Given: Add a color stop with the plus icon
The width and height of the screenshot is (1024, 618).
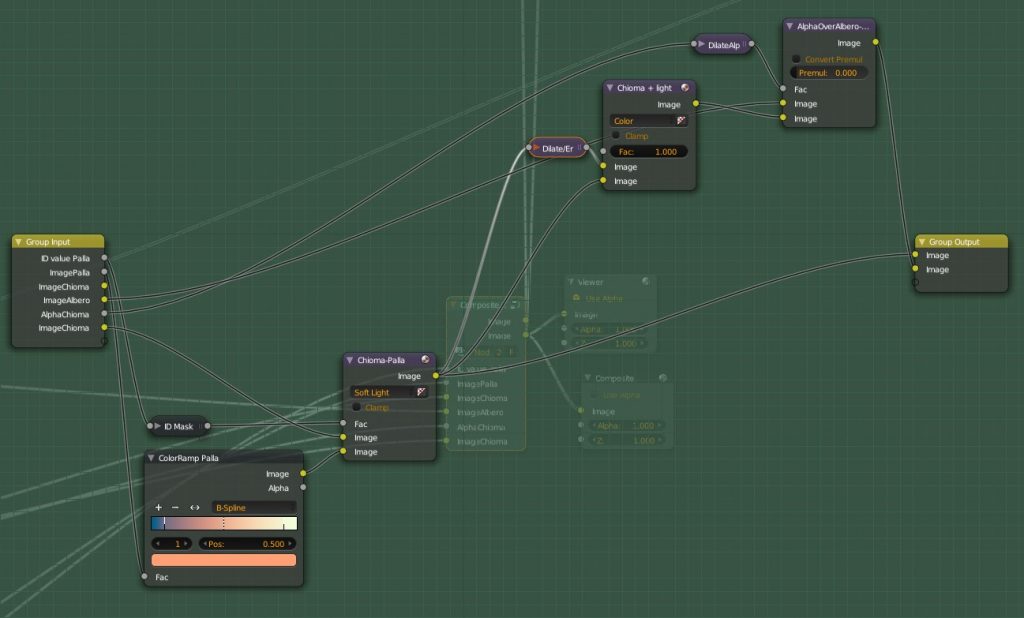Looking at the screenshot, I should tap(159, 508).
